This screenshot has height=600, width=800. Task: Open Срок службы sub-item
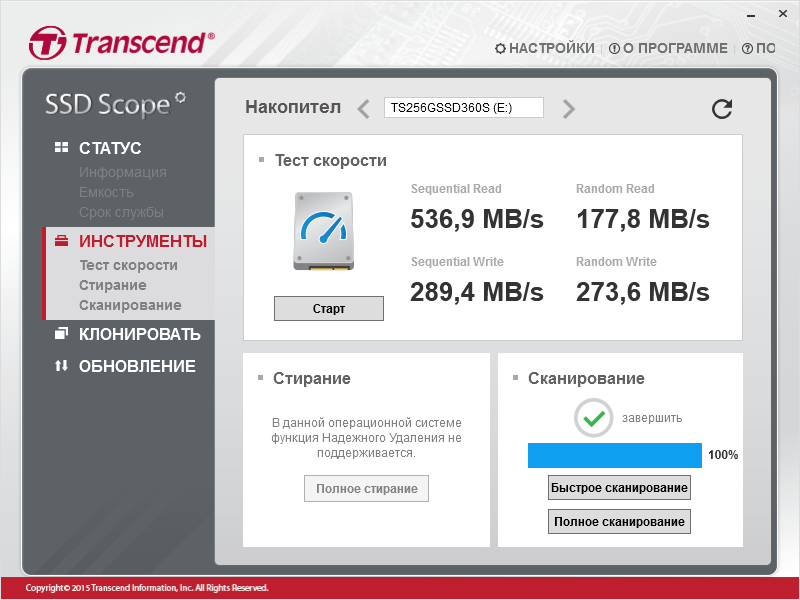121,212
